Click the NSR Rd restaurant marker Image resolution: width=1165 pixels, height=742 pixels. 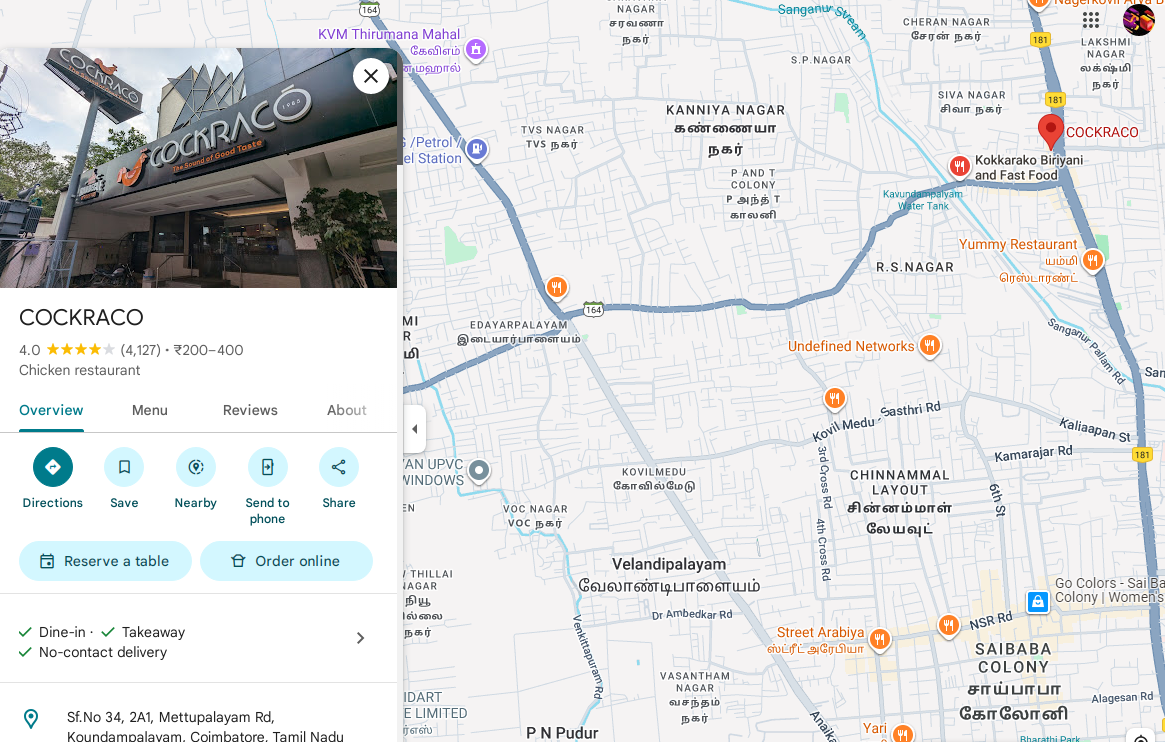tap(948, 625)
